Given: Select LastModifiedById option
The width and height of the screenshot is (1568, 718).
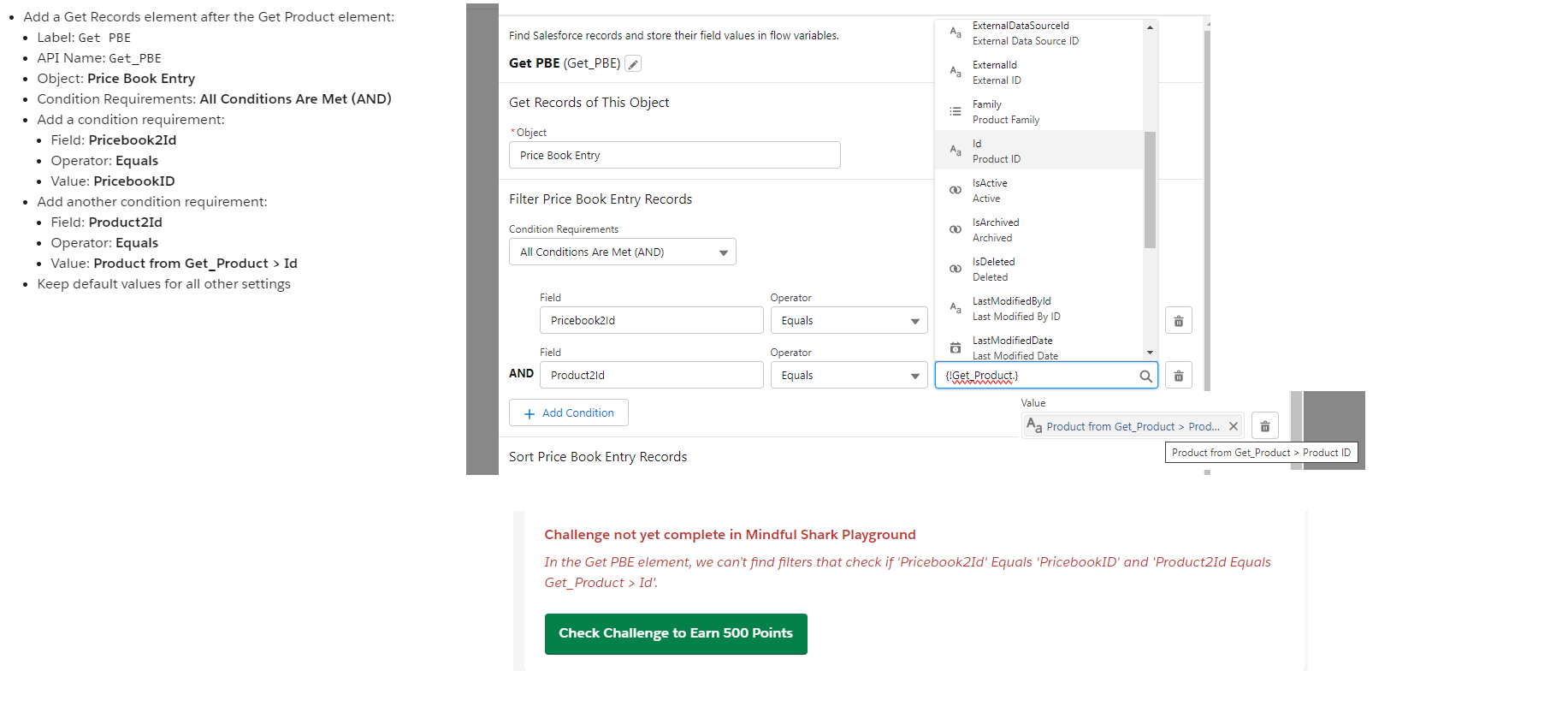Looking at the screenshot, I should point(1039,309).
